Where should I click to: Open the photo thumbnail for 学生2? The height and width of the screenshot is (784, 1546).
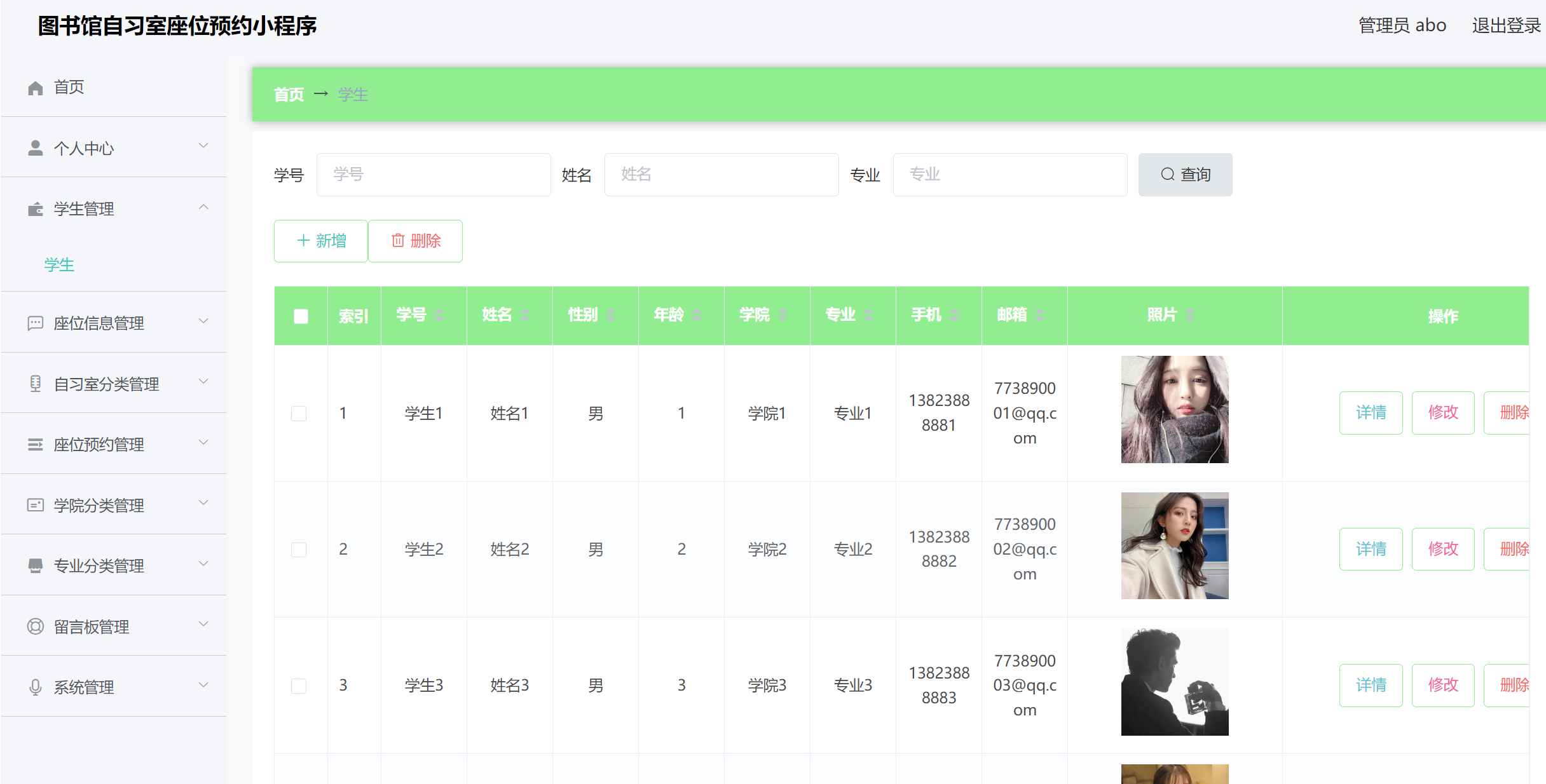(1174, 546)
